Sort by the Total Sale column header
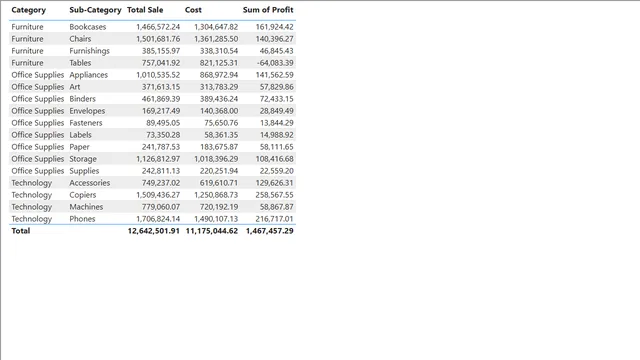The width and height of the screenshot is (640, 360). pyautogui.click(x=145, y=10)
